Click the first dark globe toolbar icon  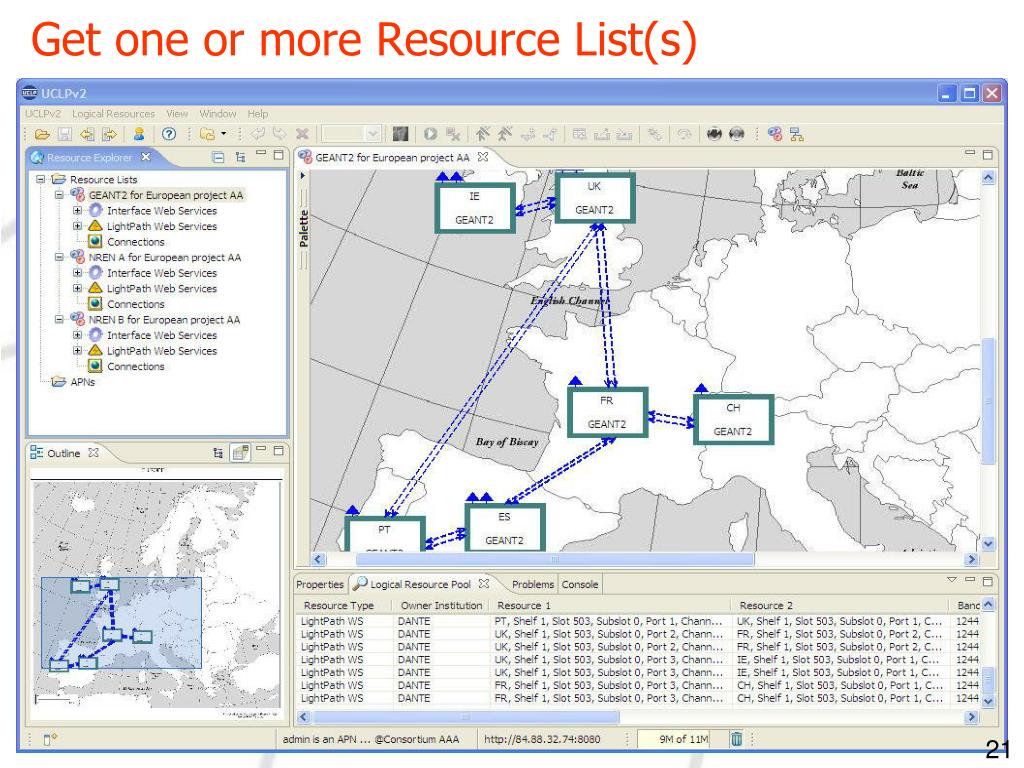coord(714,135)
